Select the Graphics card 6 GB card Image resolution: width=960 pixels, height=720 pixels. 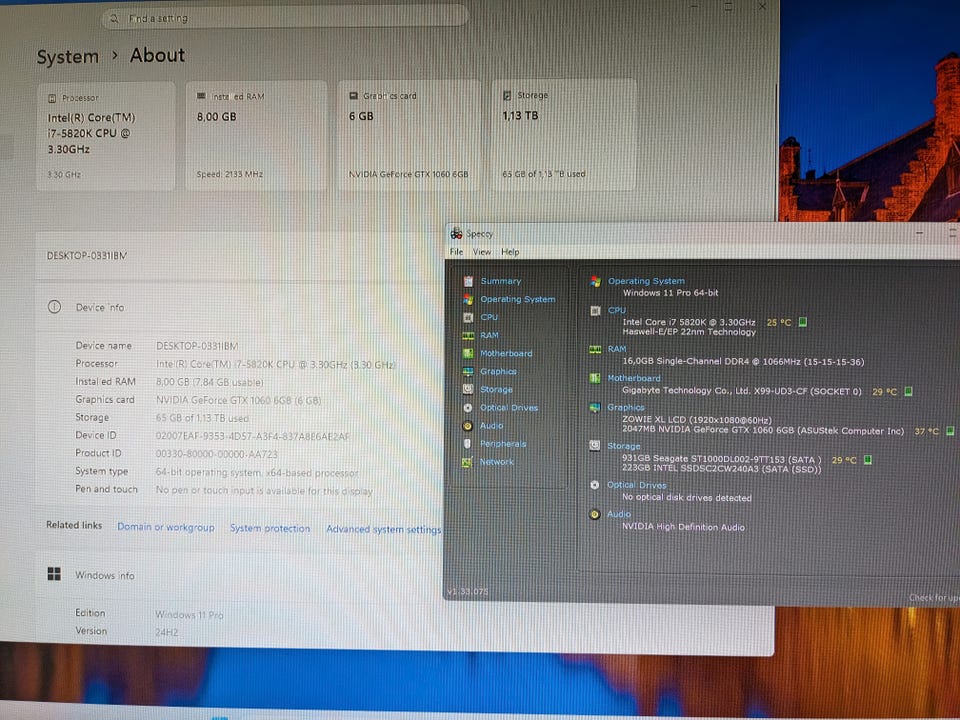point(409,135)
